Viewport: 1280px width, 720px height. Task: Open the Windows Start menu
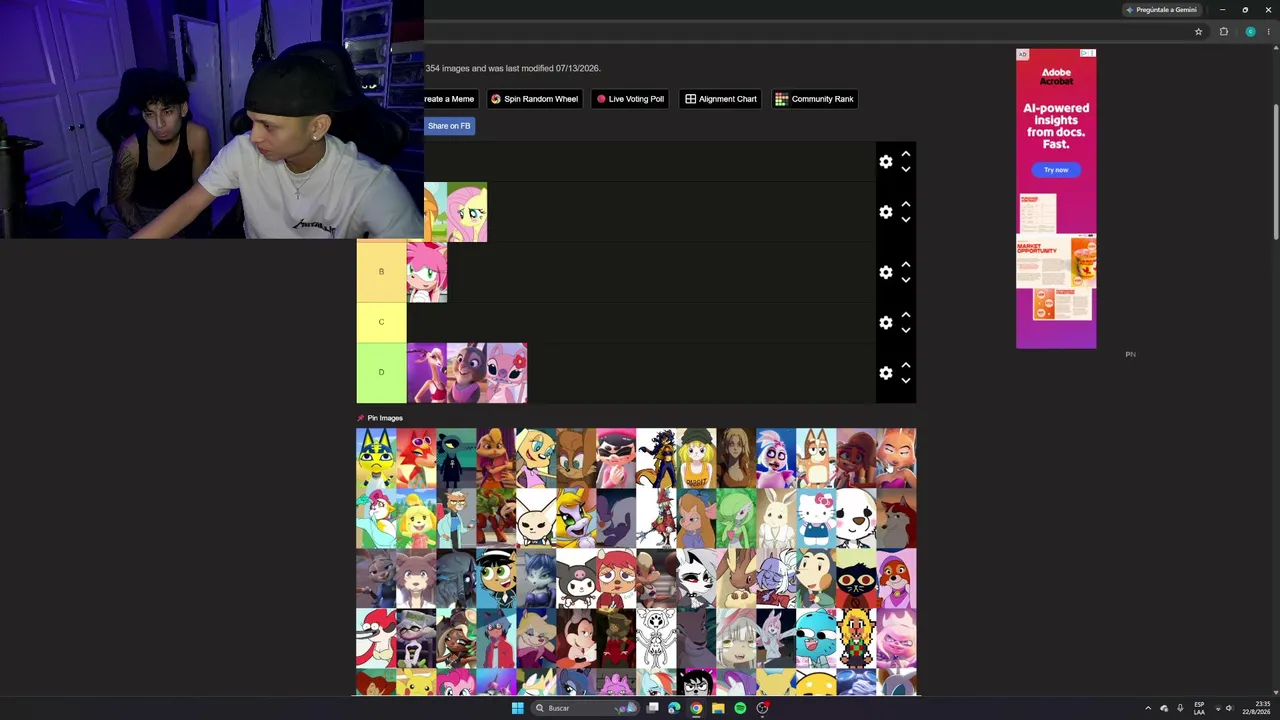tap(517, 708)
